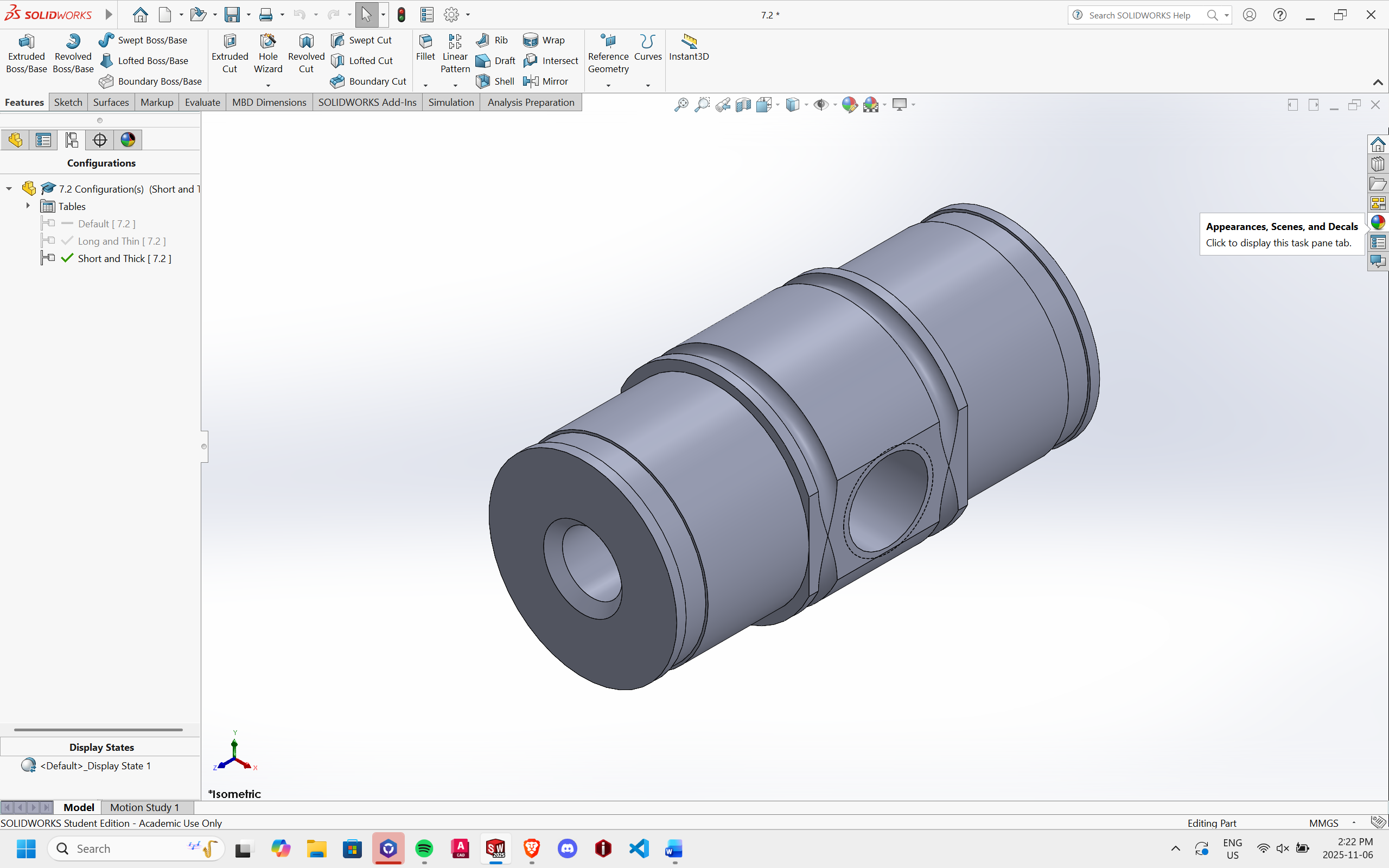Open the Reference Geometry dropdown
The width and height of the screenshot is (1389, 868).
pos(608,85)
